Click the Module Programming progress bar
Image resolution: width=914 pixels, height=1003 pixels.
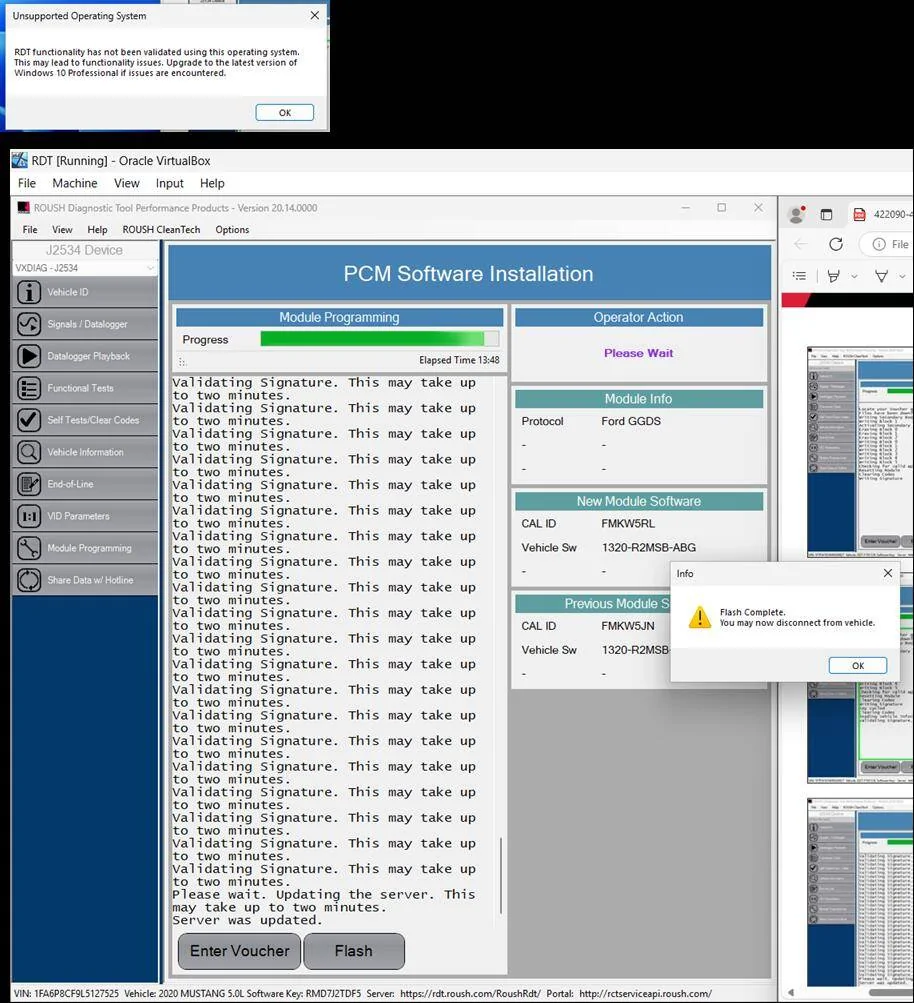(x=380, y=339)
